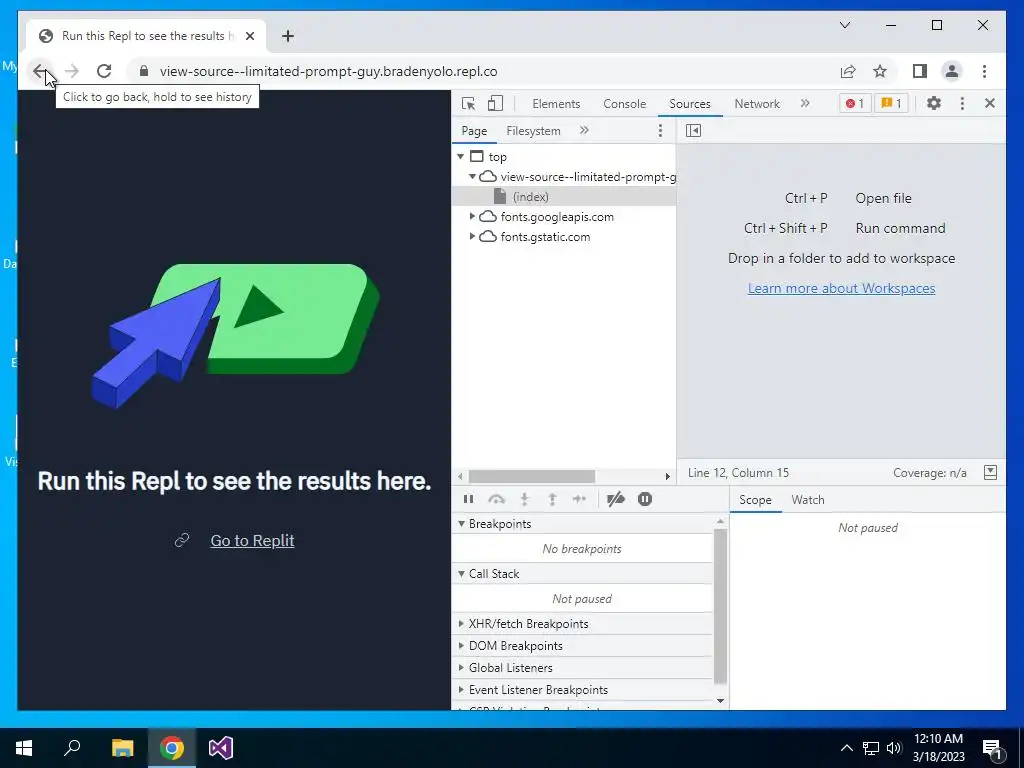Open the Chrome three-dot menu
The image size is (1024, 768).
pyautogui.click(x=984, y=71)
